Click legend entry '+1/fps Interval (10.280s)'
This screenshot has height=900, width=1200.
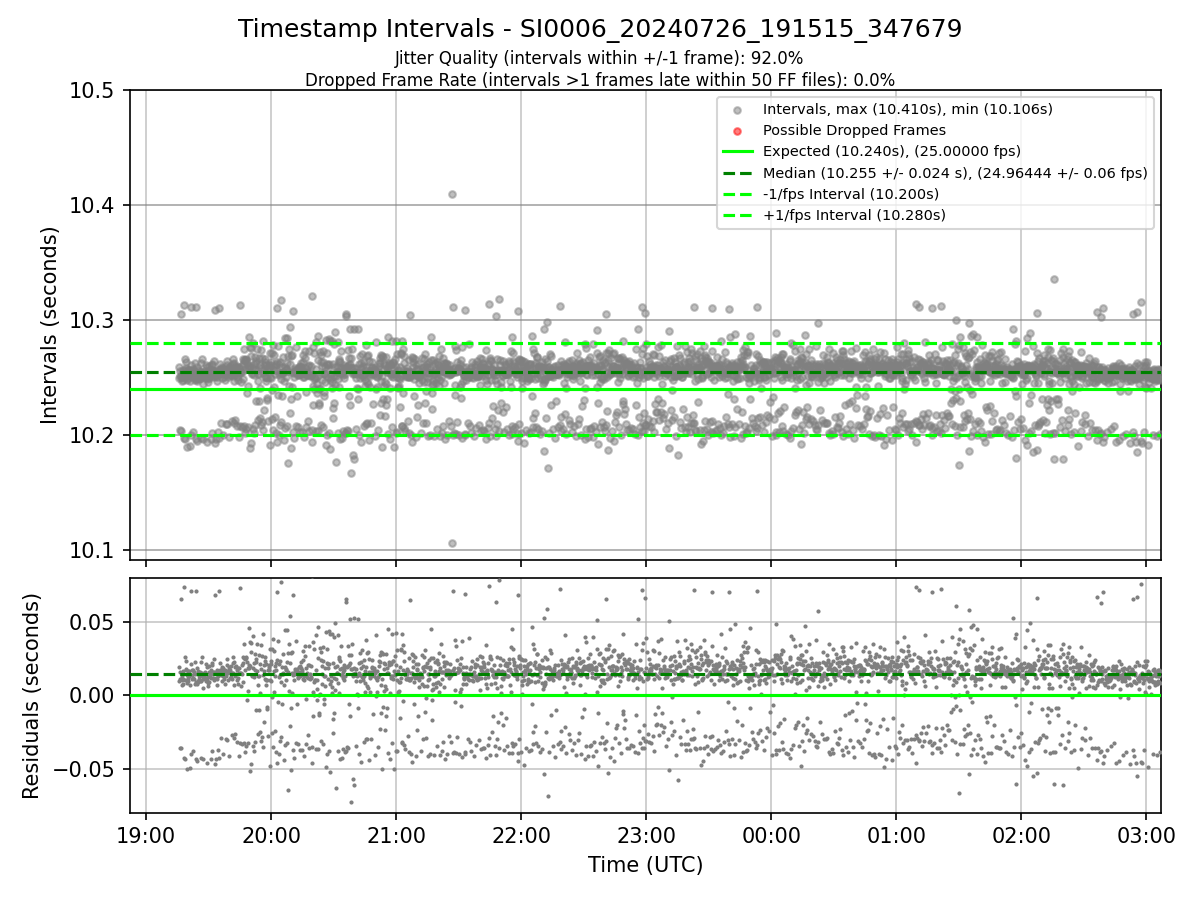click(x=854, y=215)
